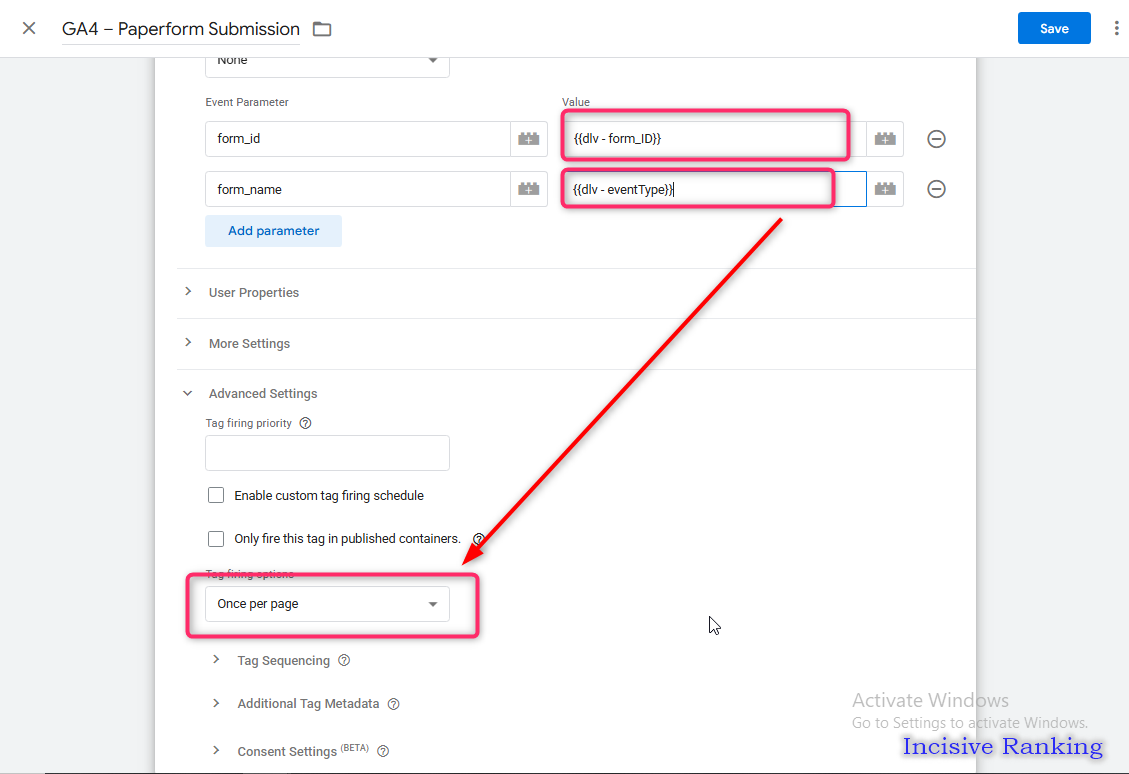1129x774 pixels.
Task: Remove the form_id parameter row
Action: click(936, 139)
